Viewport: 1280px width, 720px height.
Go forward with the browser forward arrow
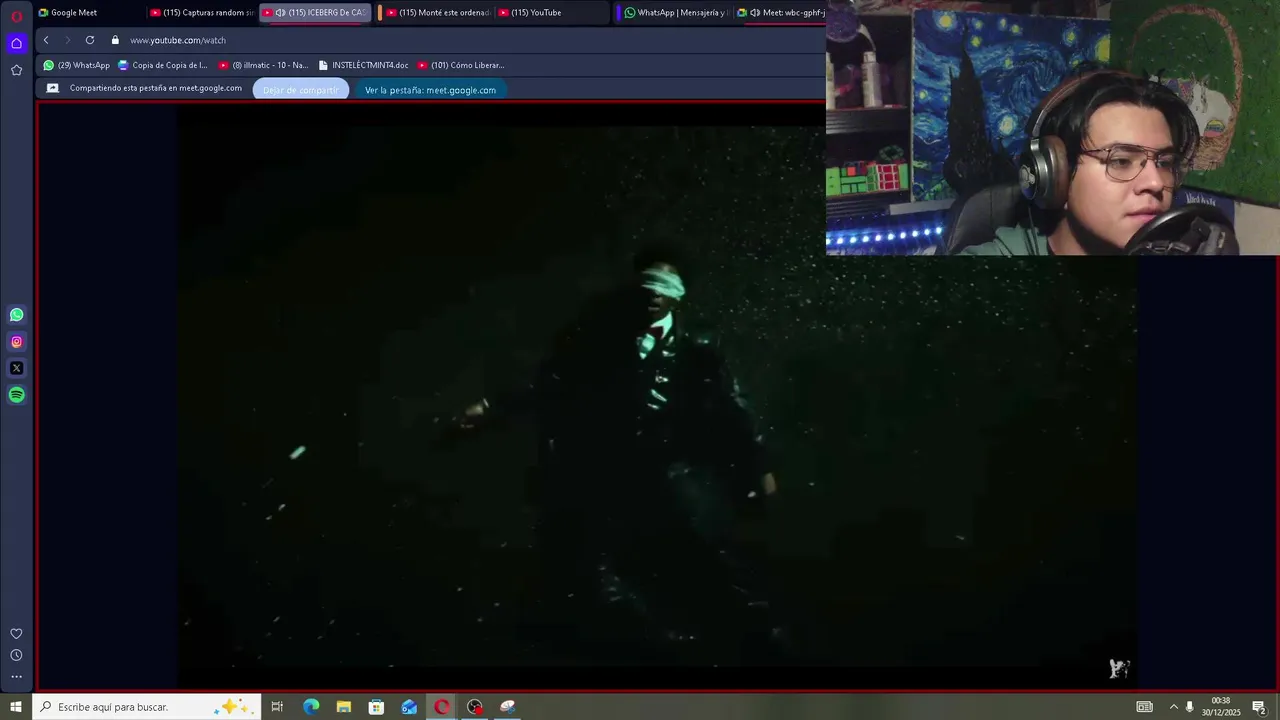[68, 40]
